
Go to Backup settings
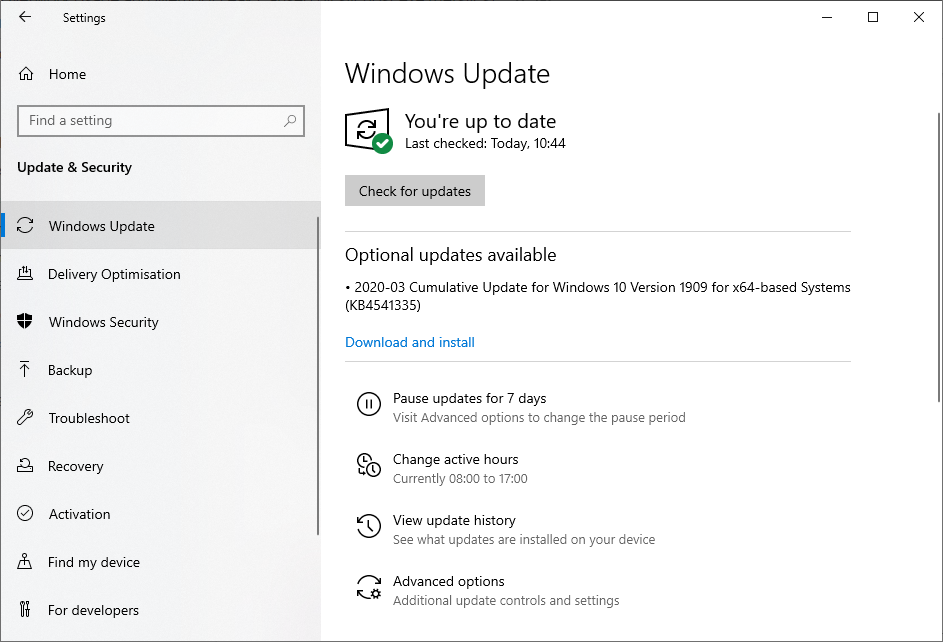pos(161,370)
